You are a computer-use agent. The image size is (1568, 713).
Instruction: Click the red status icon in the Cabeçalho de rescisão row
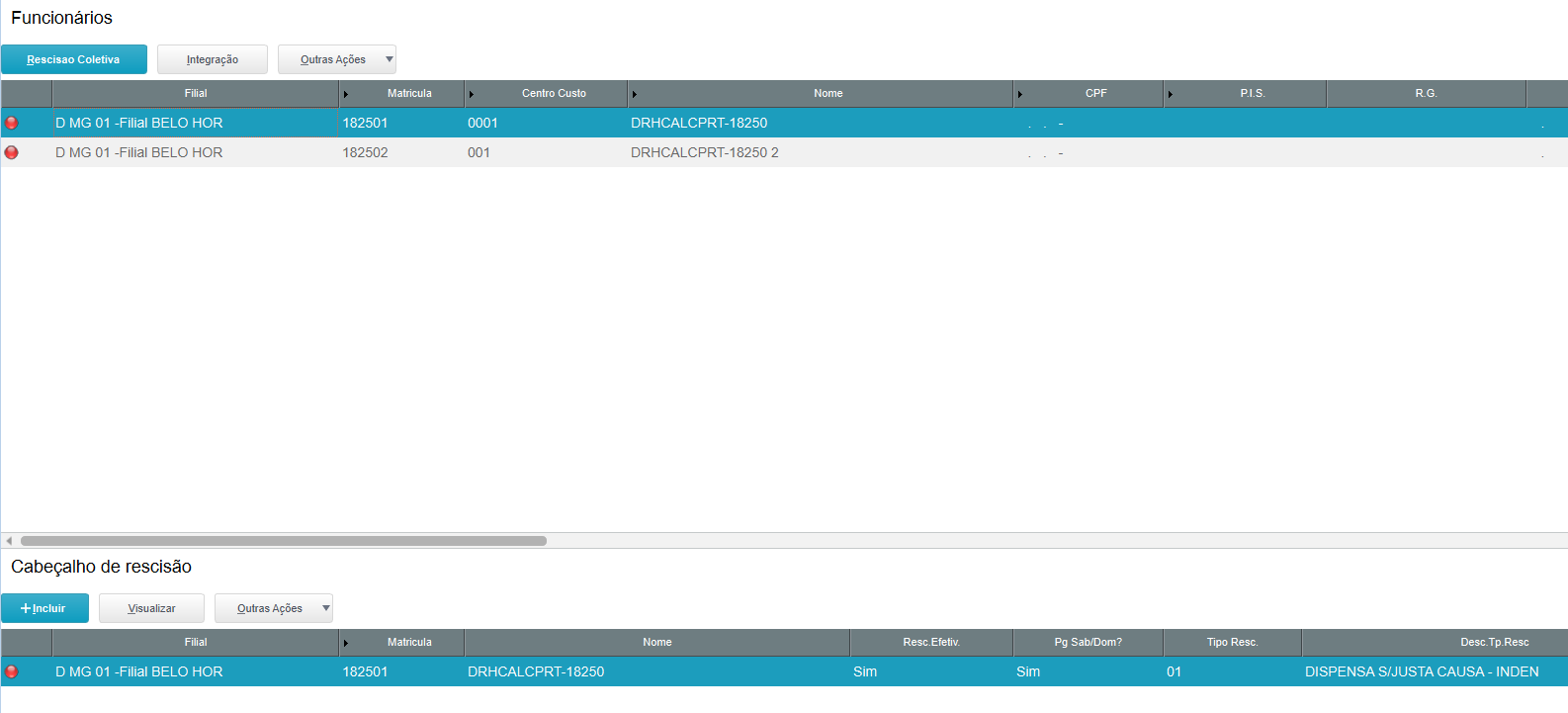tap(12, 671)
